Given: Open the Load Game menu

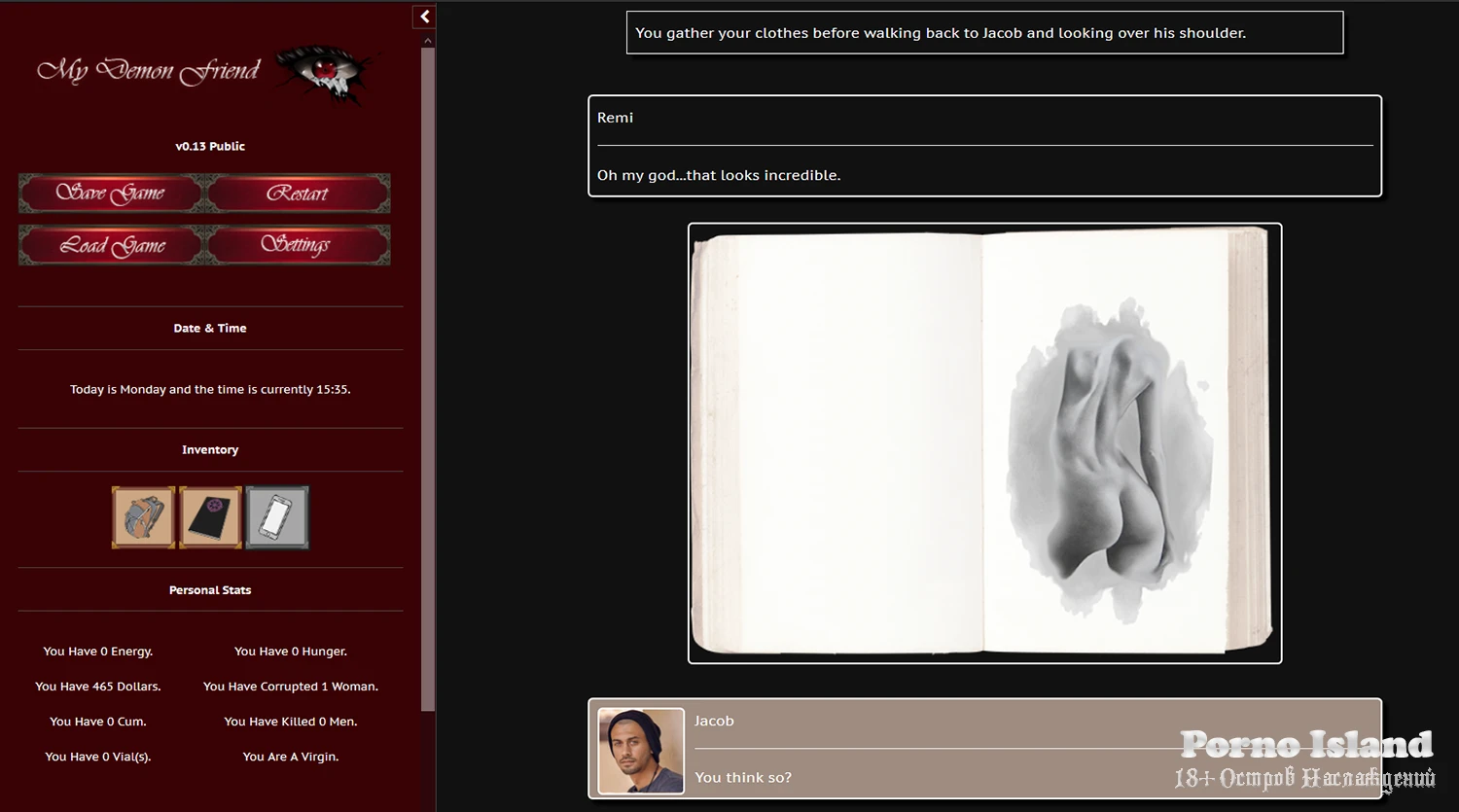Looking at the screenshot, I should 112,245.
